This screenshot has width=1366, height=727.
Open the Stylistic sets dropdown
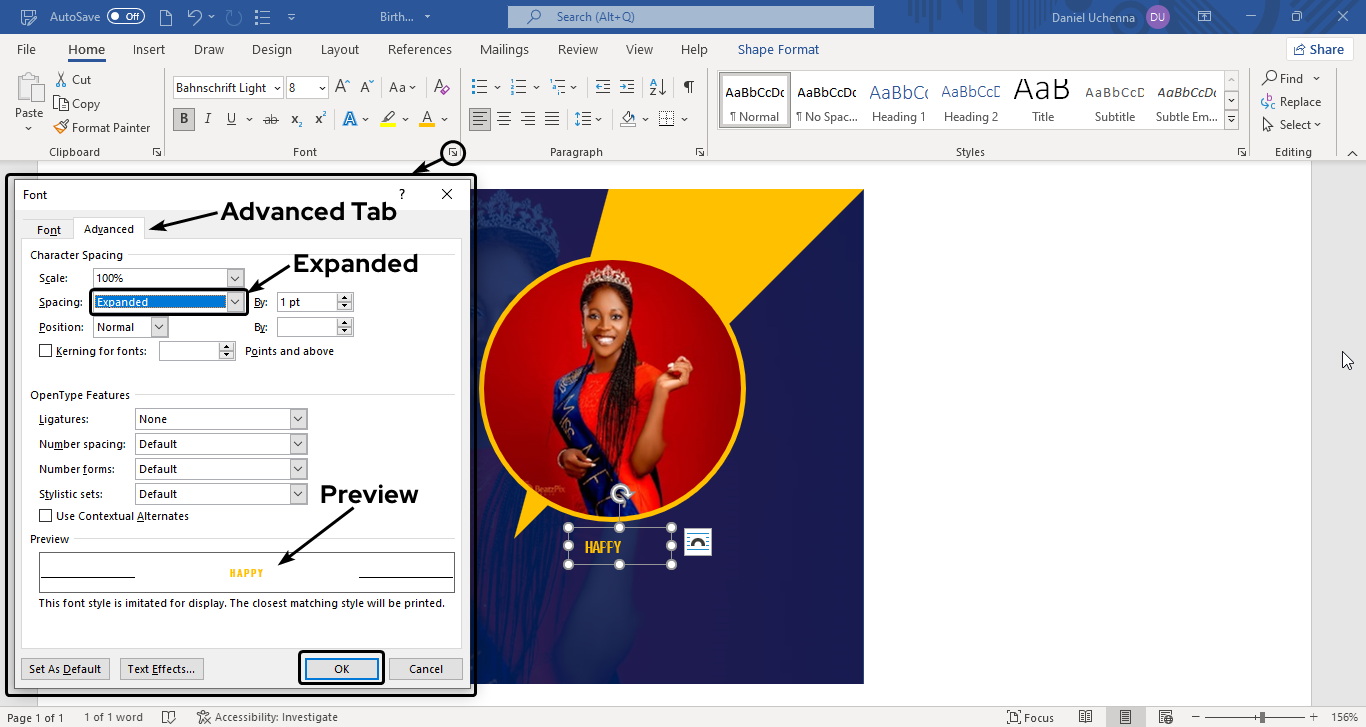click(298, 494)
